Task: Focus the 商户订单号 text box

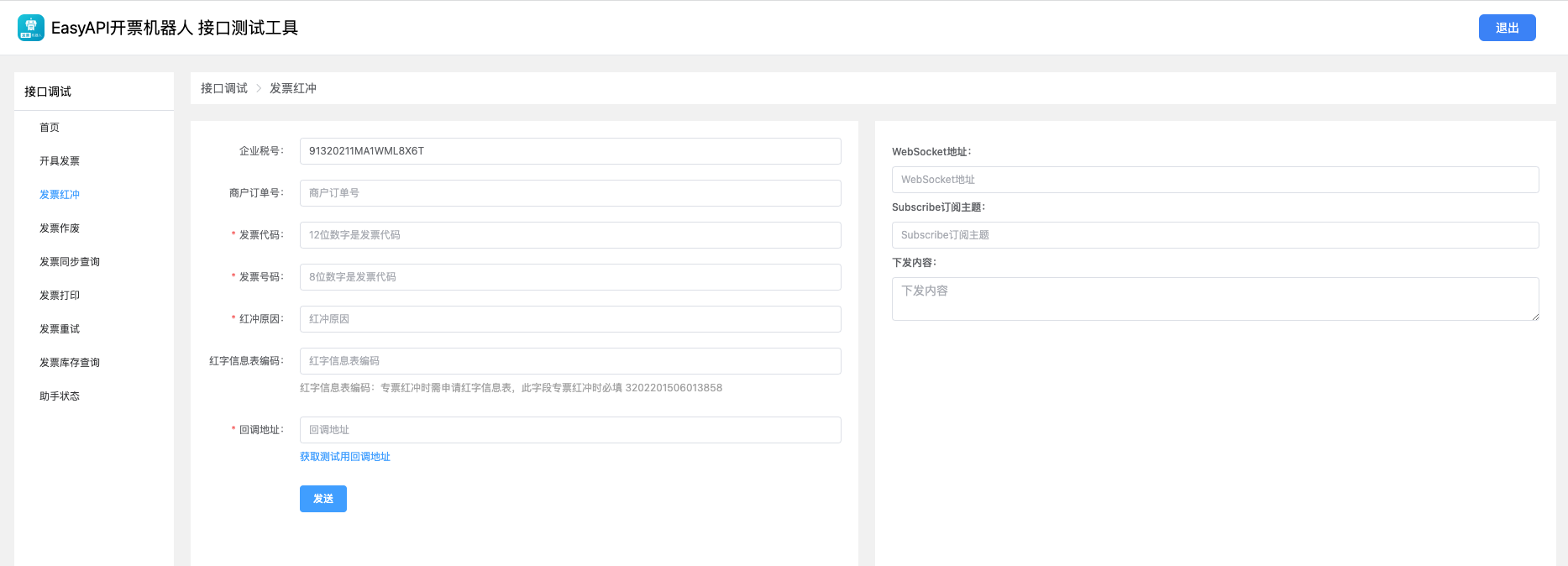Action: pyautogui.click(x=570, y=193)
